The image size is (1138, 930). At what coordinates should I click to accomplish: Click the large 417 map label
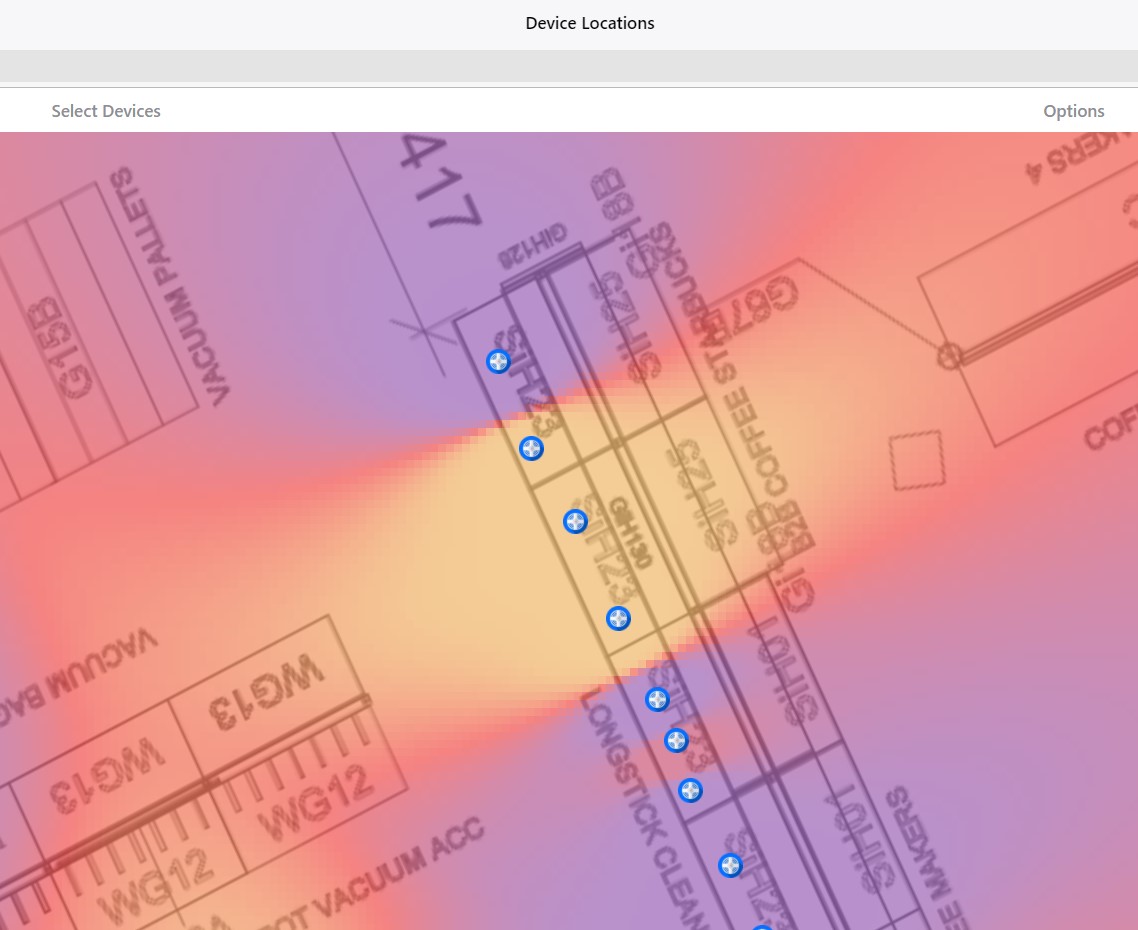coord(441,181)
